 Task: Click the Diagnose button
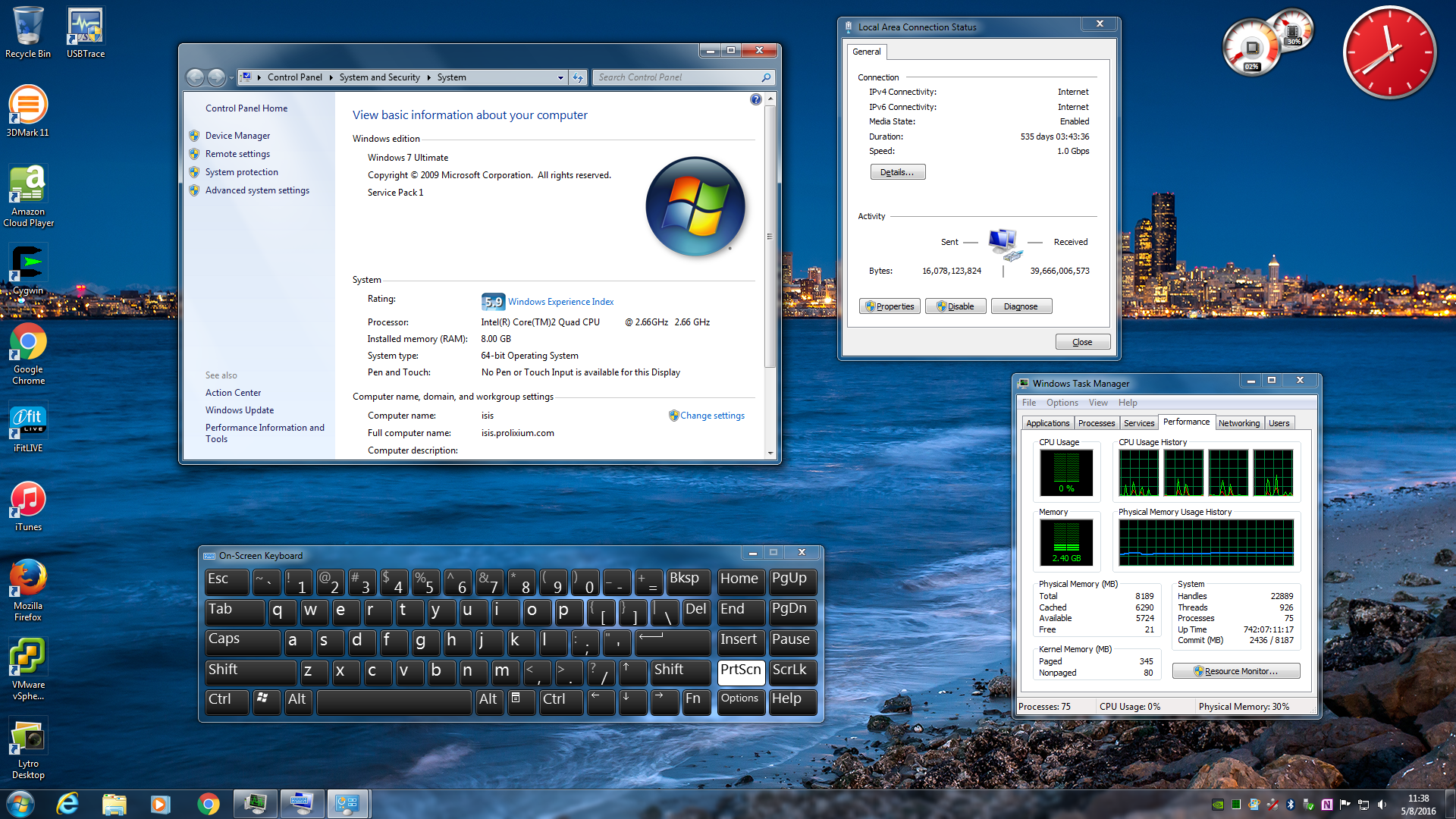(1021, 306)
